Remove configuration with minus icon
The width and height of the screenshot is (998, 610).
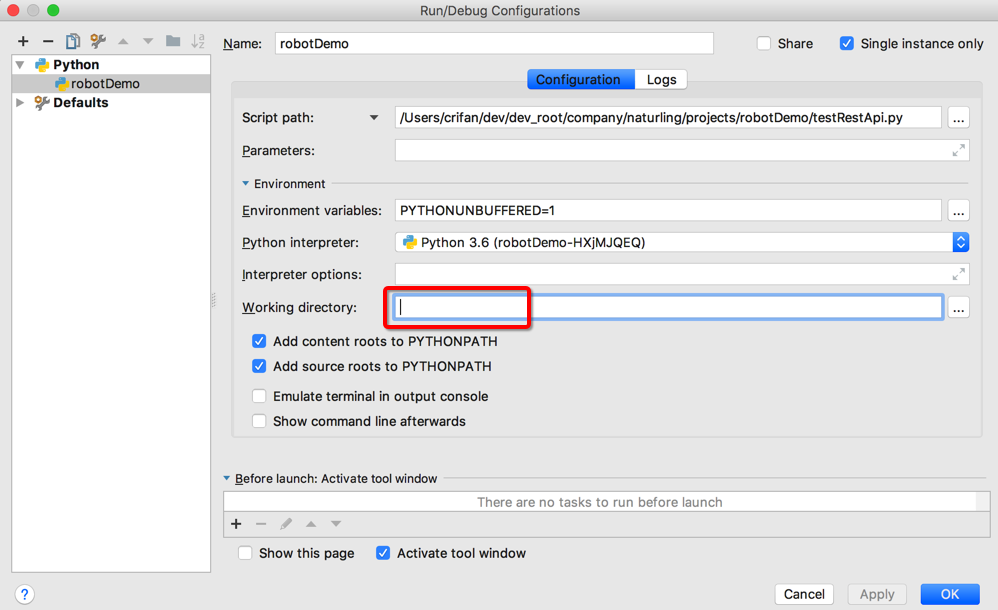[48, 41]
